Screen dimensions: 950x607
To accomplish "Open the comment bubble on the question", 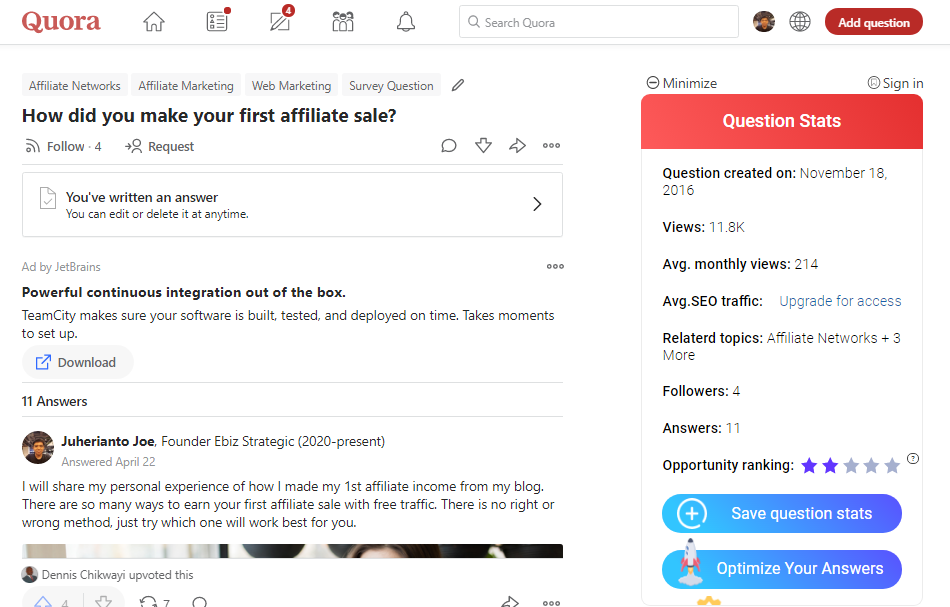I will (x=448, y=145).
